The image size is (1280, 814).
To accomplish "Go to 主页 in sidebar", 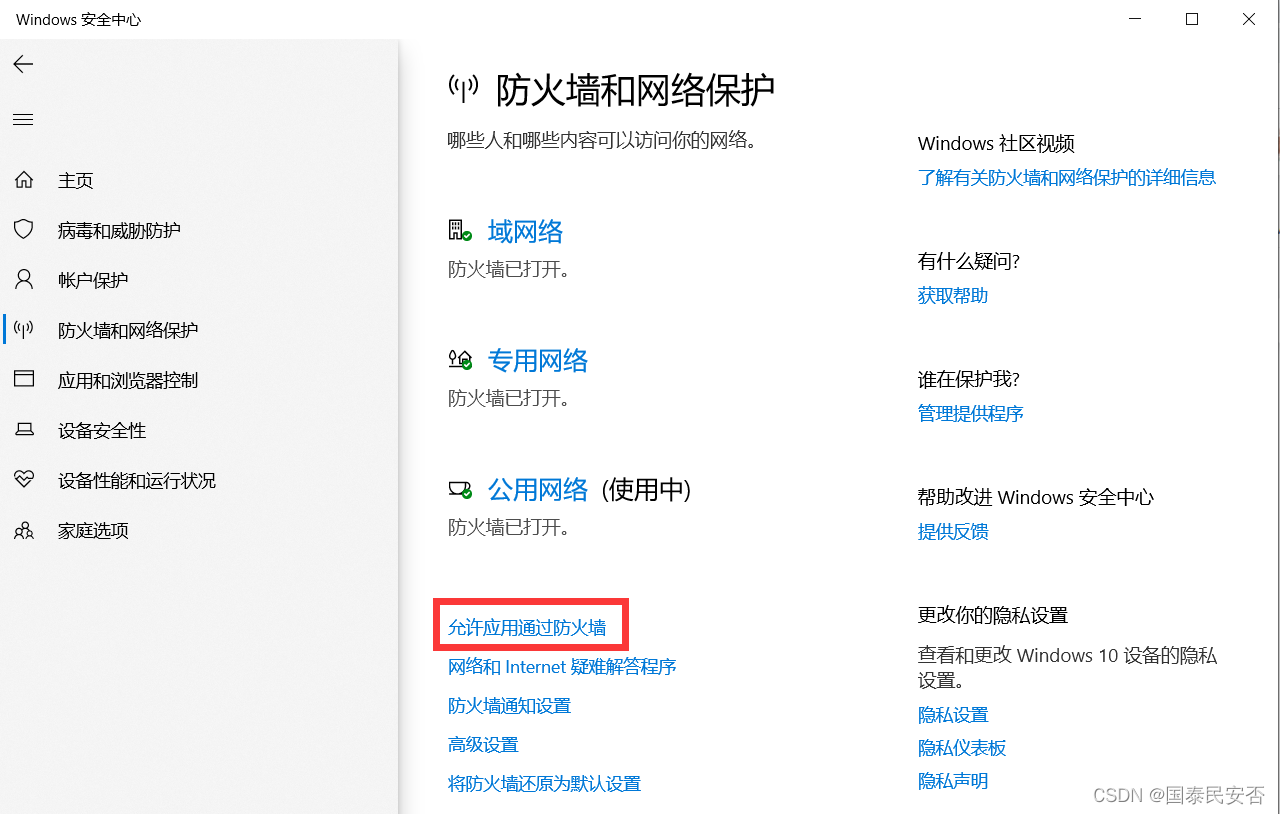I will pos(76,180).
